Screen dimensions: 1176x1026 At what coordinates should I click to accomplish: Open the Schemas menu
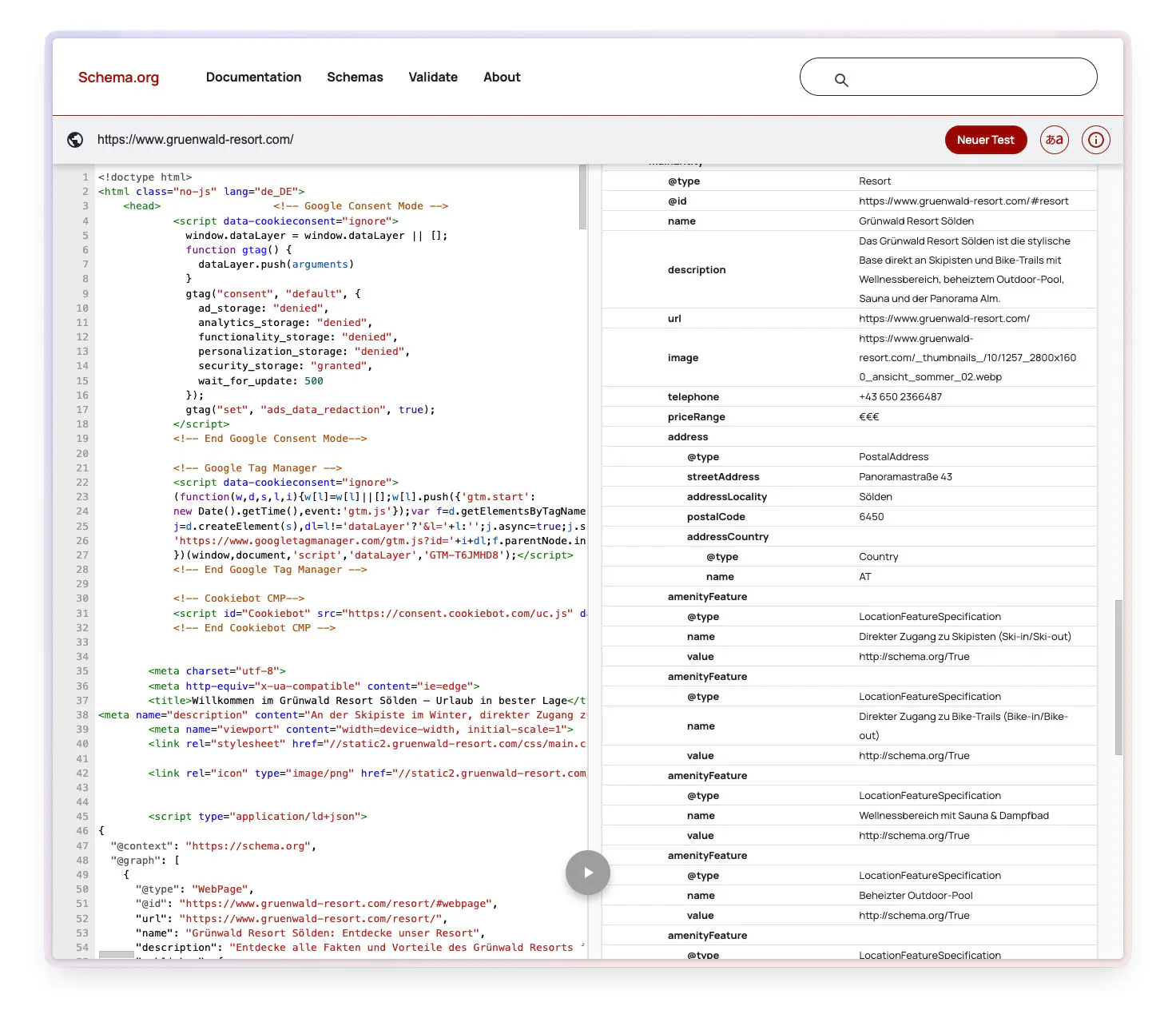355,78
